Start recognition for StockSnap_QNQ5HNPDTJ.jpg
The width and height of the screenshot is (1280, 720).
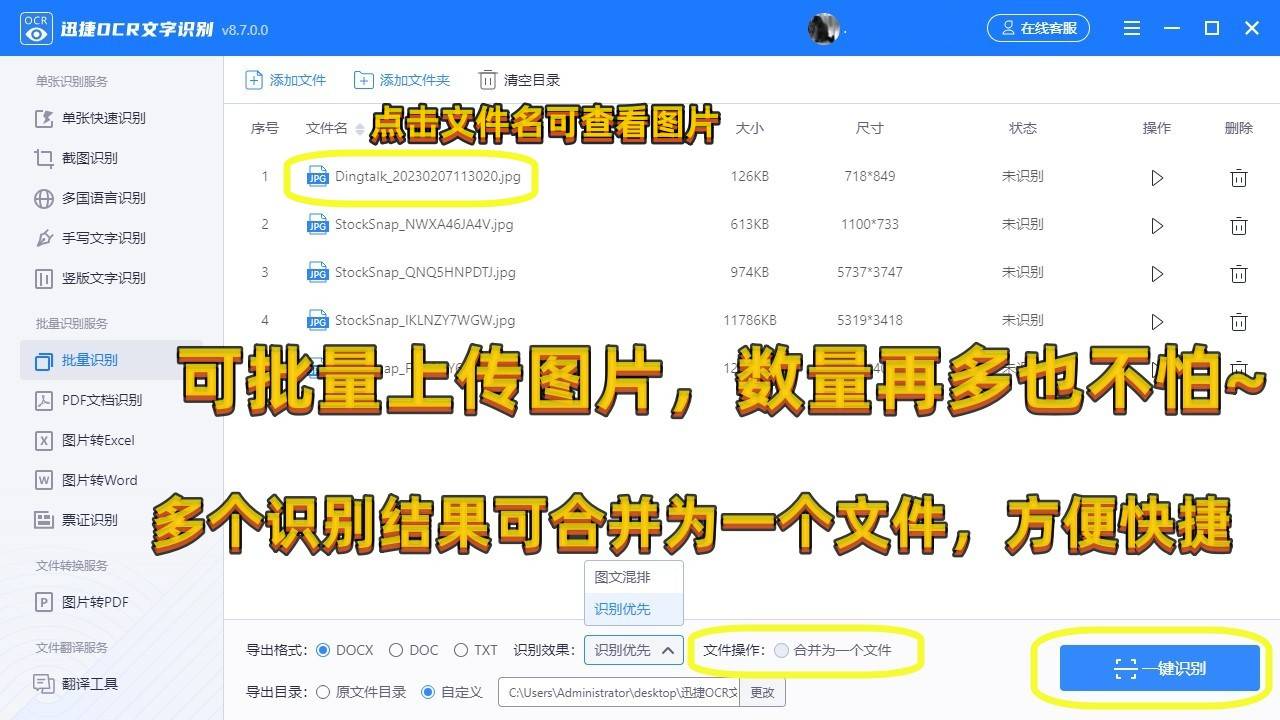[x=1157, y=274]
